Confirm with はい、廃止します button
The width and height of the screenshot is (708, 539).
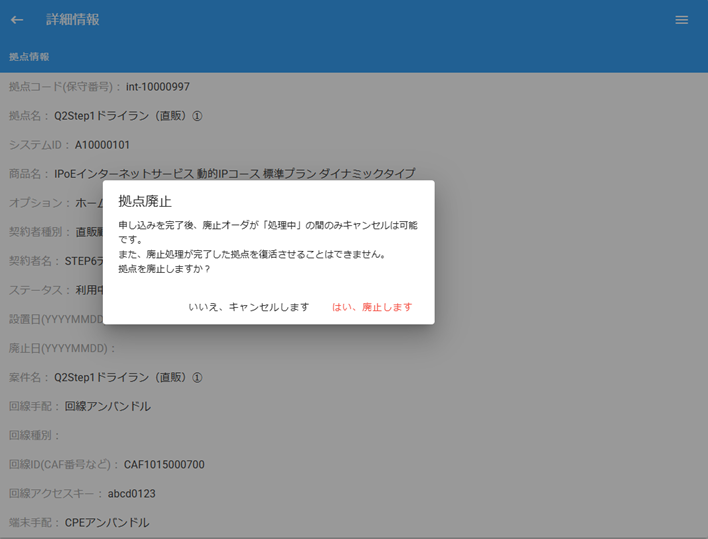click(372, 307)
